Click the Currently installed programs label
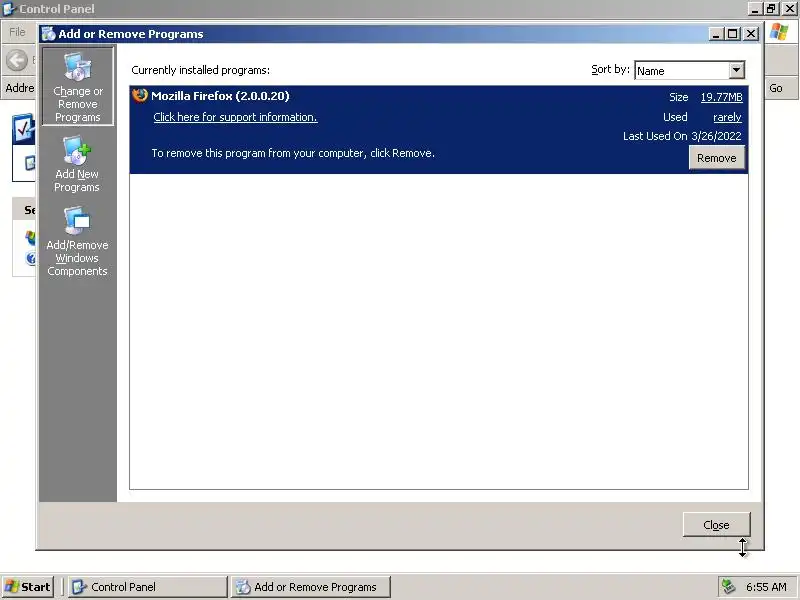This screenshot has height=600, width=800. (201, 70)
